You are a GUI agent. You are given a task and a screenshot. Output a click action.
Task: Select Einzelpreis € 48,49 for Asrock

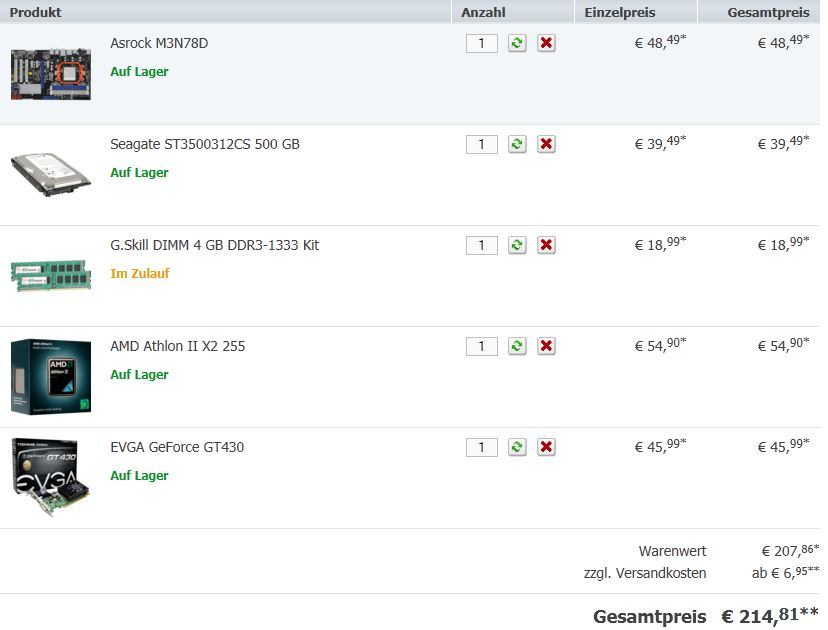pyautogui.click(x=660, y=42)
